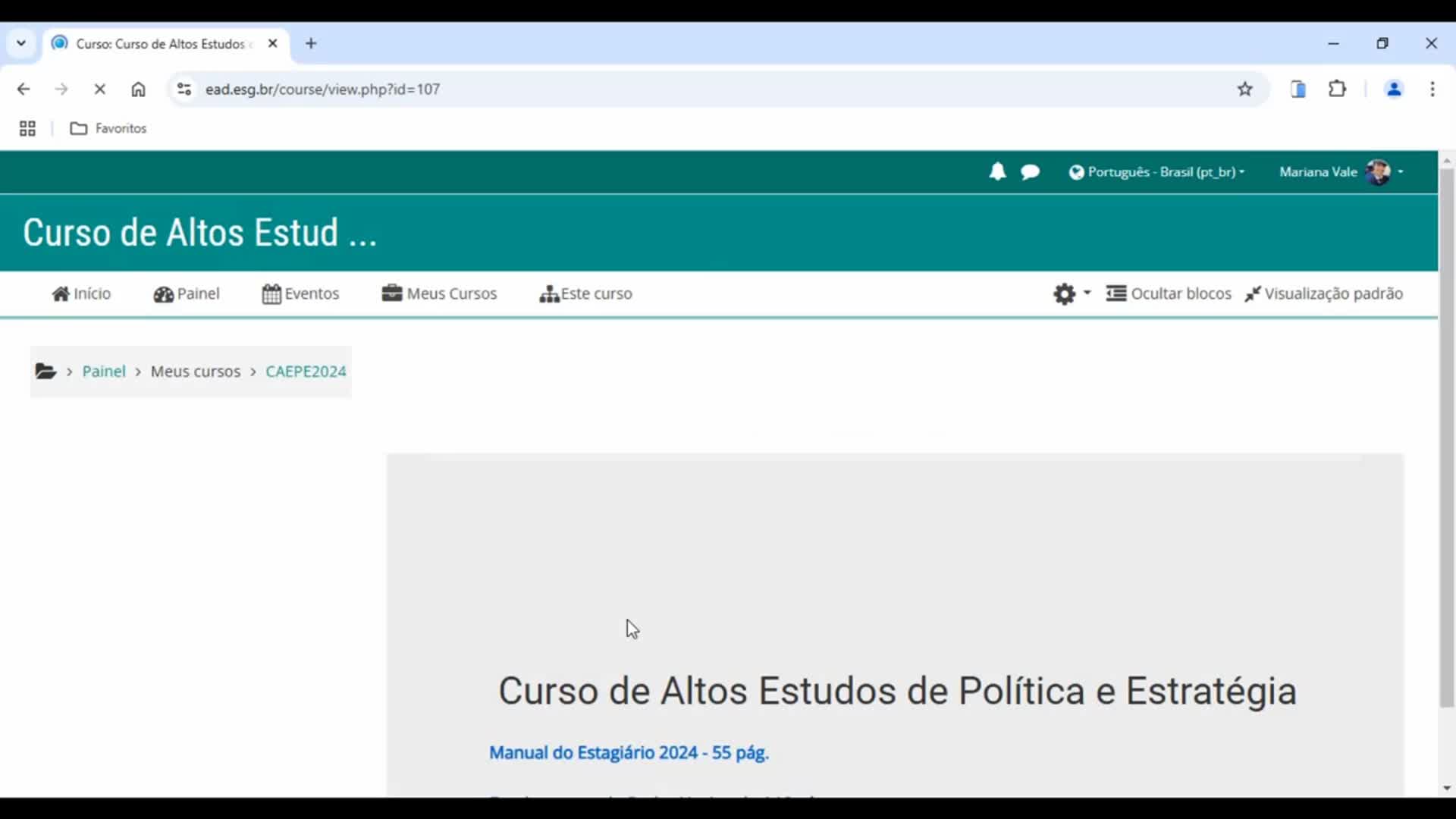This screenshot has width=1456, height=819.
Task: Open the reading list side panel icon
Action: pyautogui.click(x=1298, y=89)
